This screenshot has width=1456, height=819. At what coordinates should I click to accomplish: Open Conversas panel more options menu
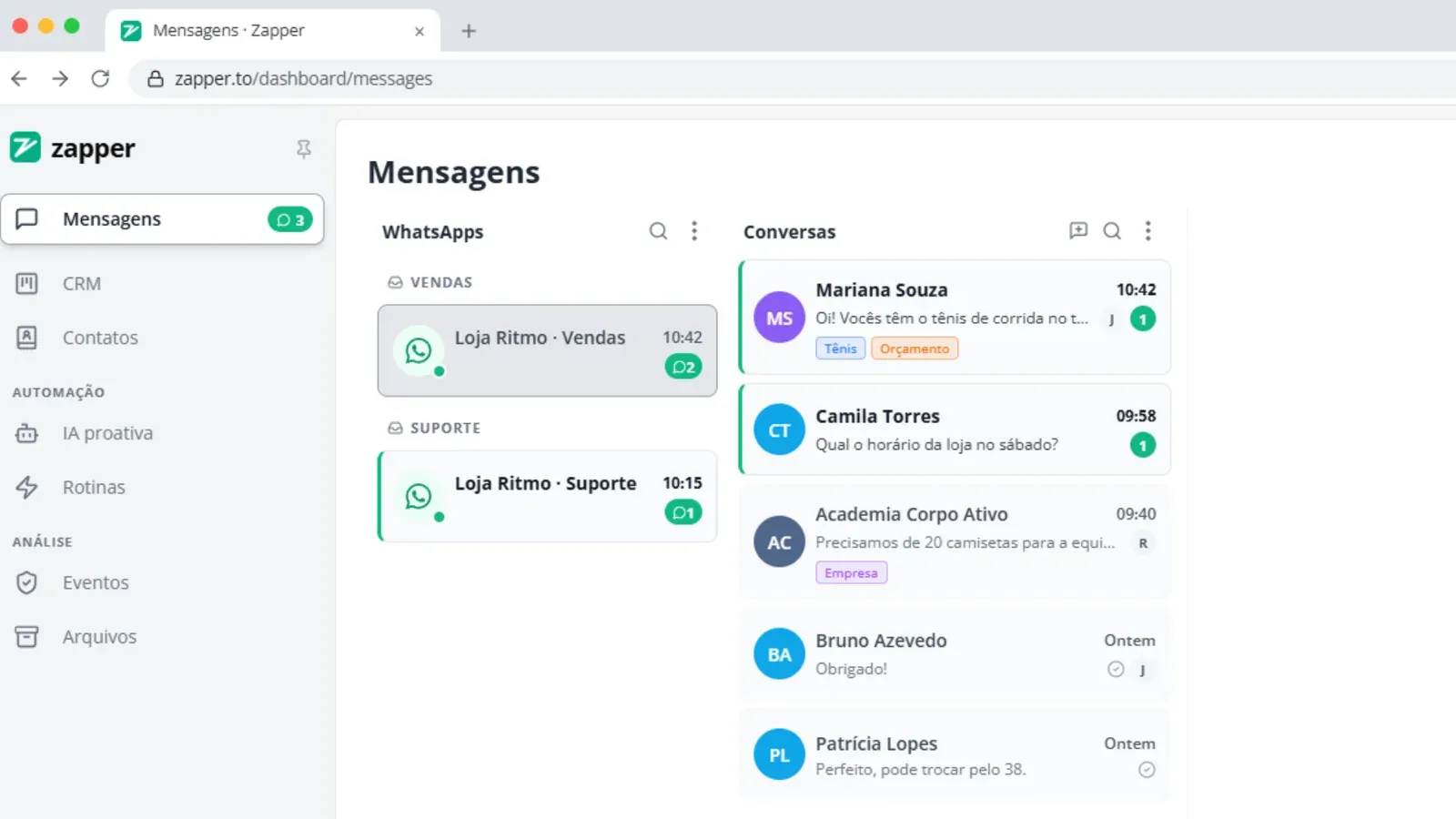click(x=1148, y=231)
